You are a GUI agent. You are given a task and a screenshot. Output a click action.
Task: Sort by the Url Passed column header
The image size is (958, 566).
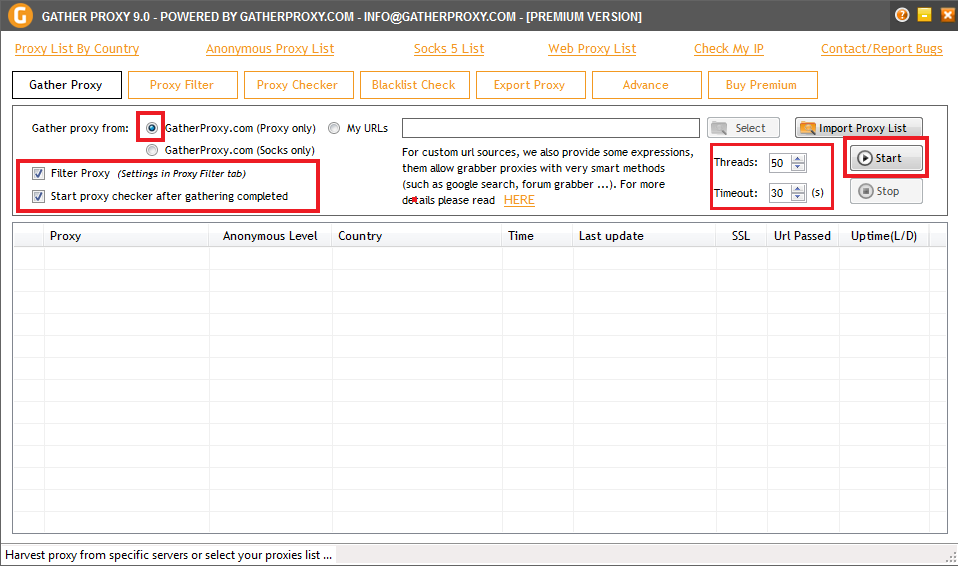click(803, 236)
